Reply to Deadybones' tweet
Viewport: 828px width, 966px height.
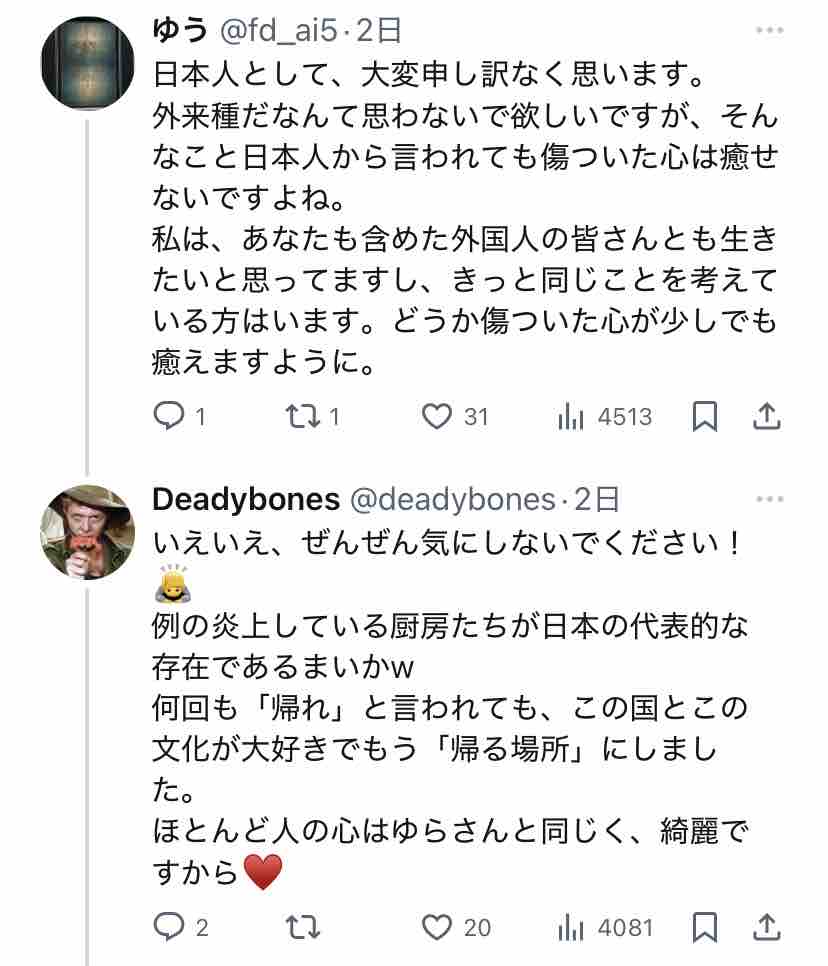pyautogui.click(x=167, y=927)
